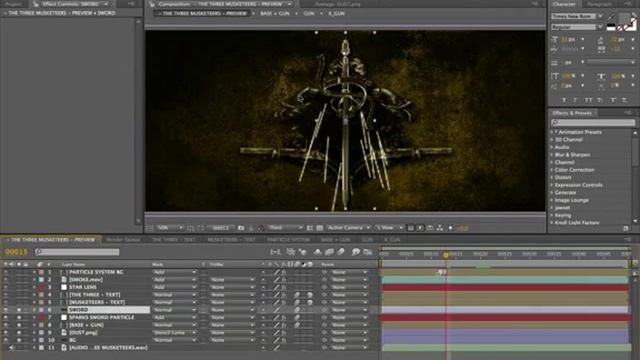The image size is (640, 360).
Task: Open the Active Camera view dropdown
Action: click(x=348, y=228)
